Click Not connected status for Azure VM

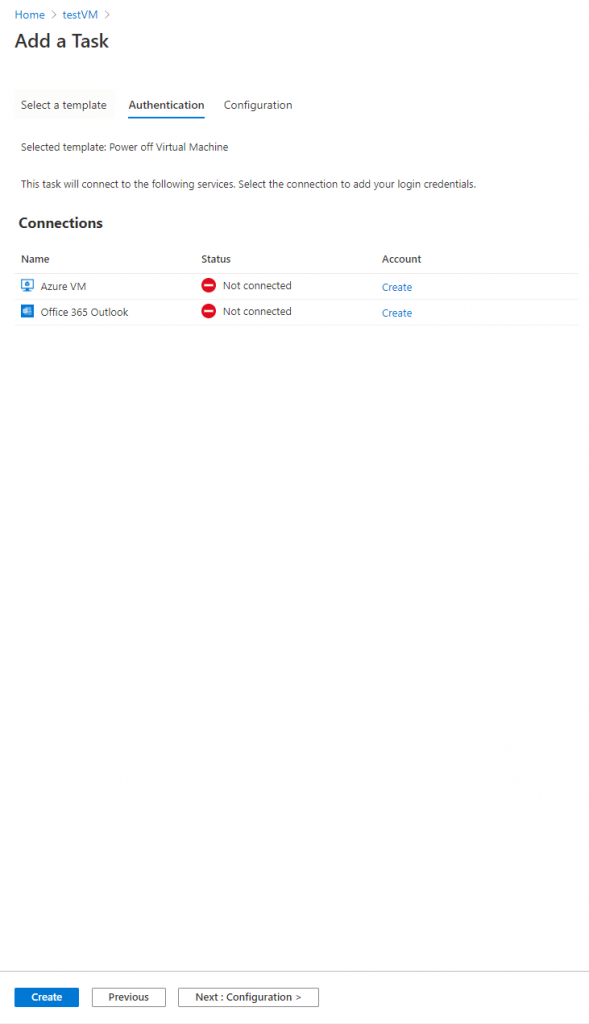257,285
